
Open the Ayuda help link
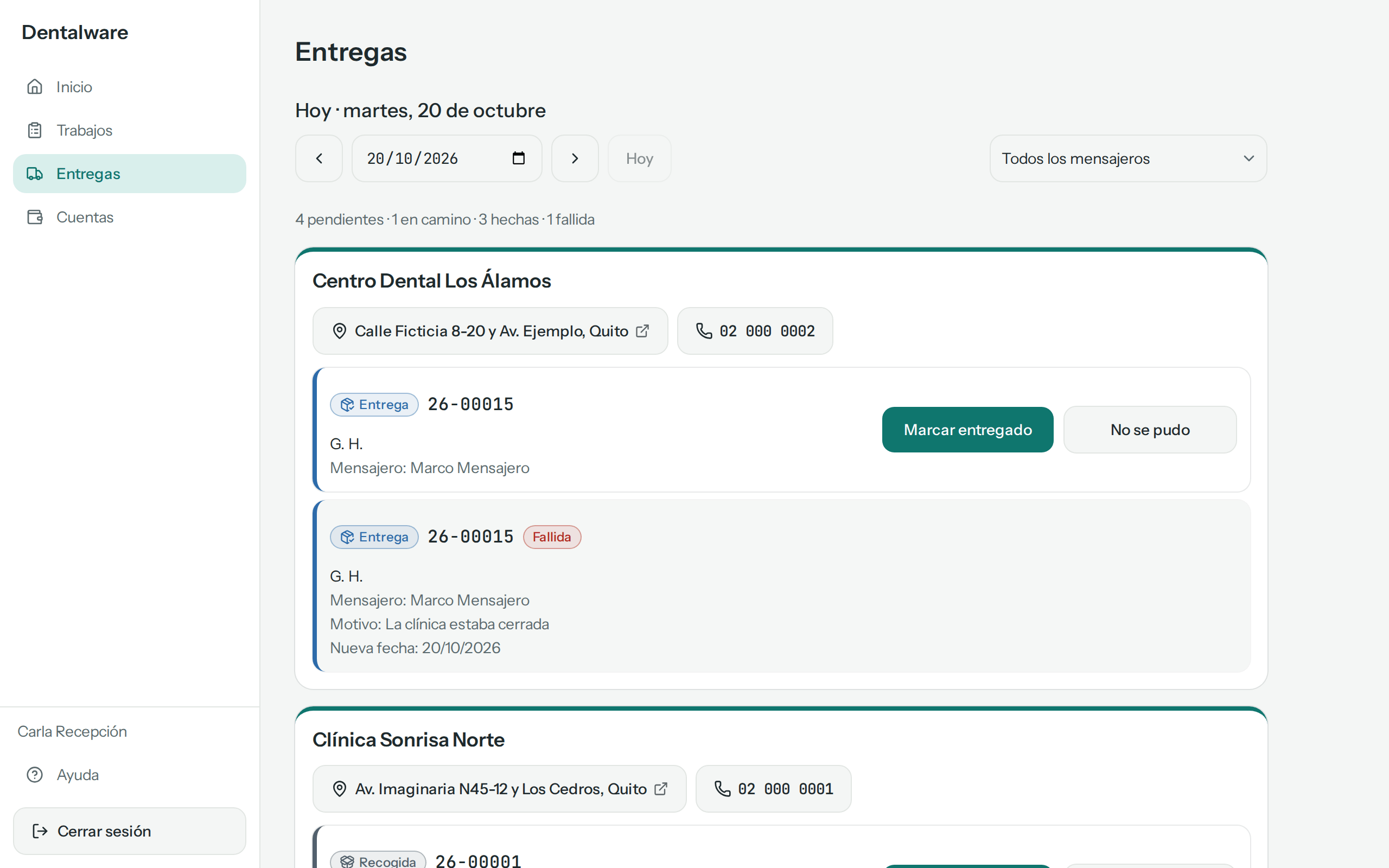pyautogui.click(x=130, y=775)
